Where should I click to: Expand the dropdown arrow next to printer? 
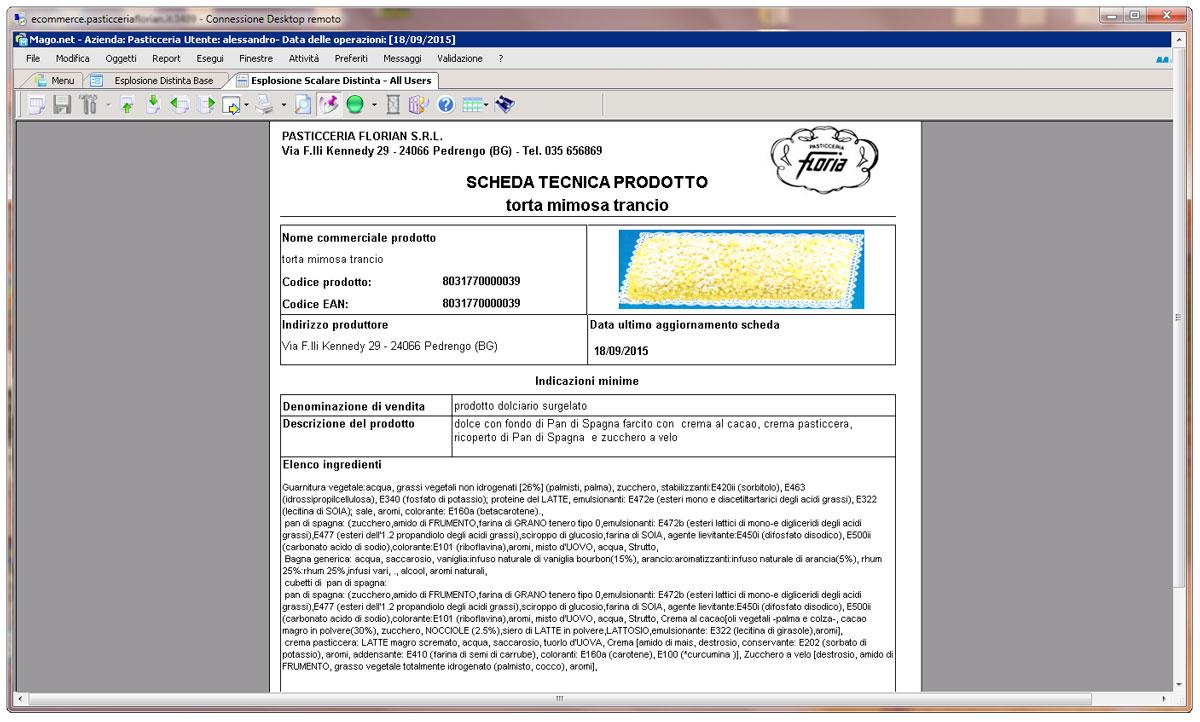(x=284, y=104)
